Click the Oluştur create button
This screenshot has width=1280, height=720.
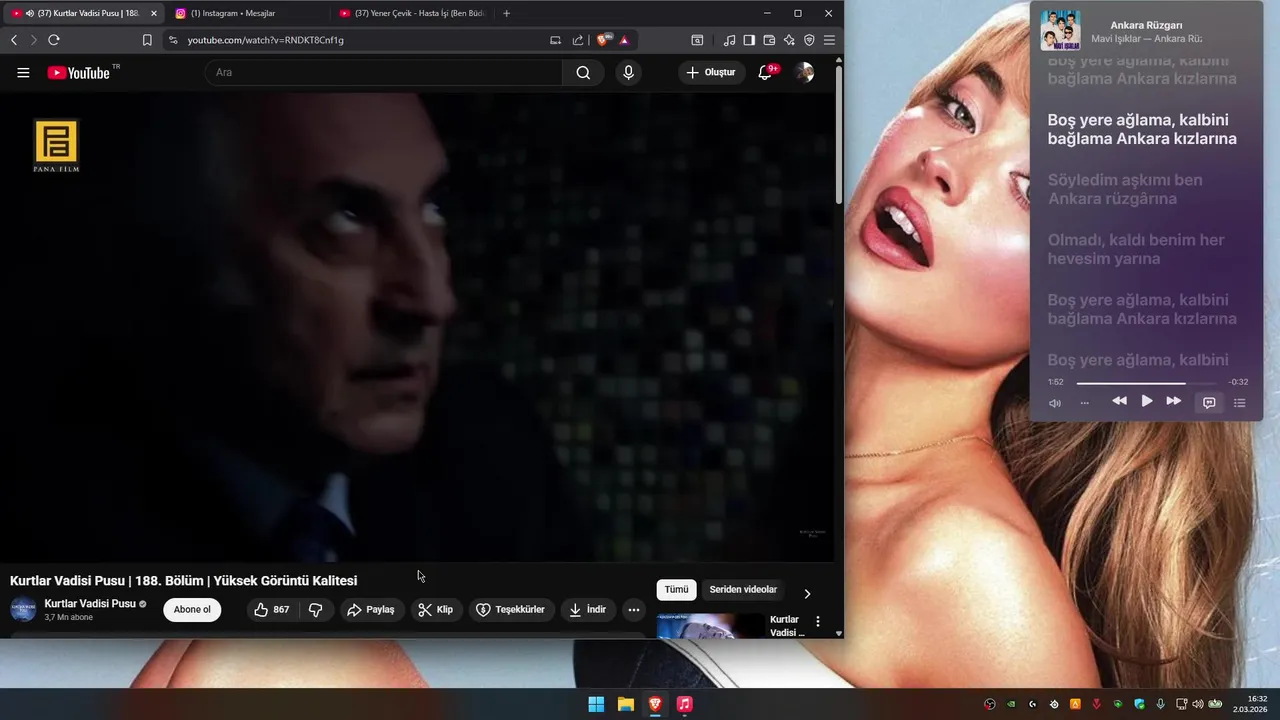click(711, 72)
